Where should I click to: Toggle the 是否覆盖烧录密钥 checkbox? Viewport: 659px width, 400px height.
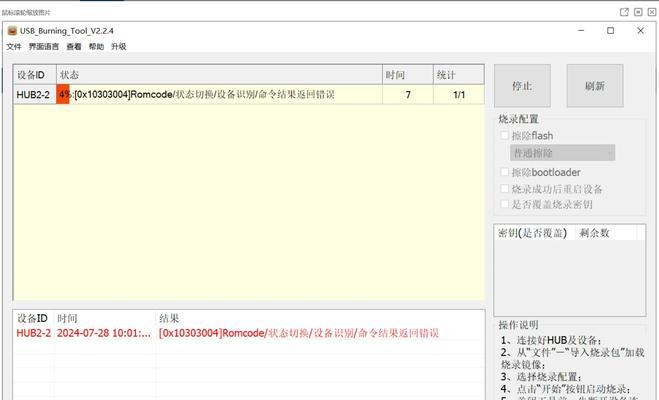[x=505, y=204]
